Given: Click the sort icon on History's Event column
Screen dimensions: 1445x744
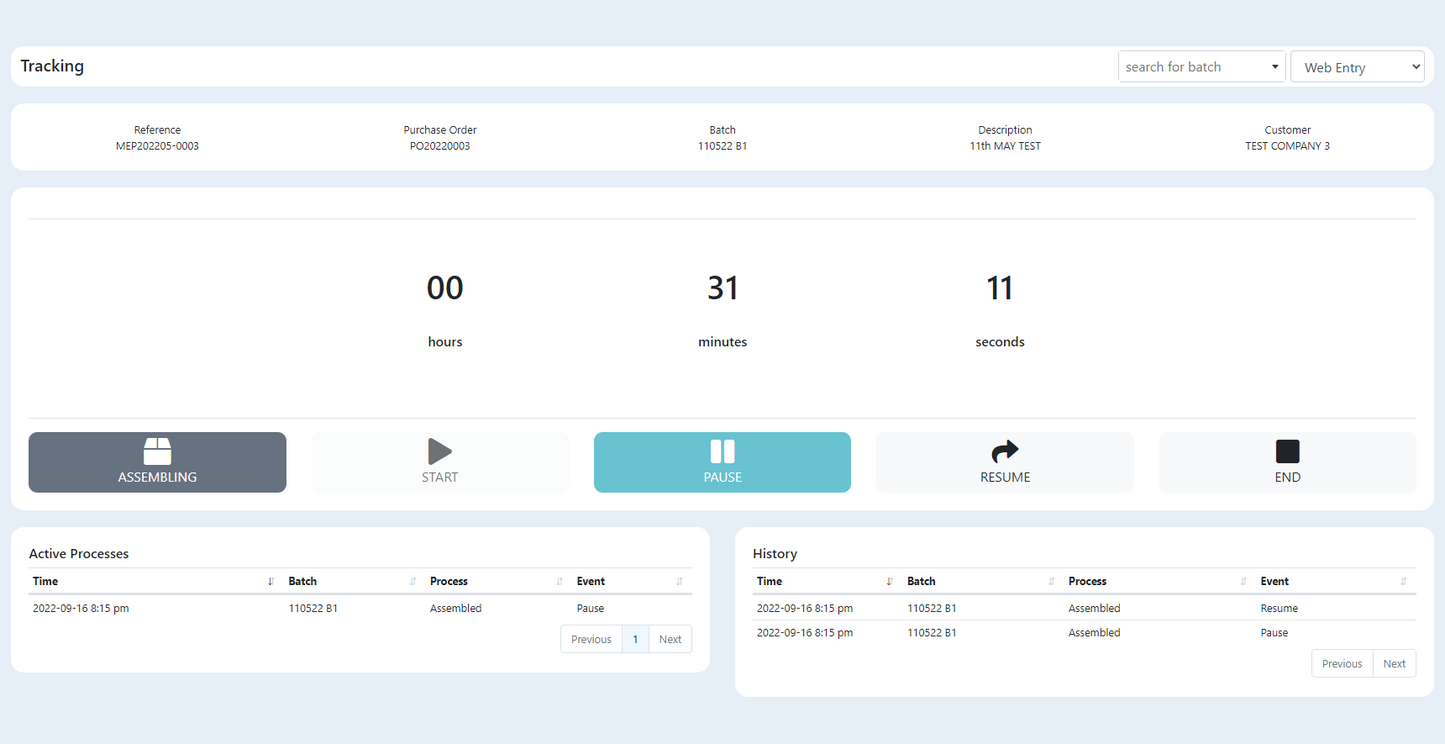Looking at the screenshot, I should pyautogui.click(x=1402, y=581).
